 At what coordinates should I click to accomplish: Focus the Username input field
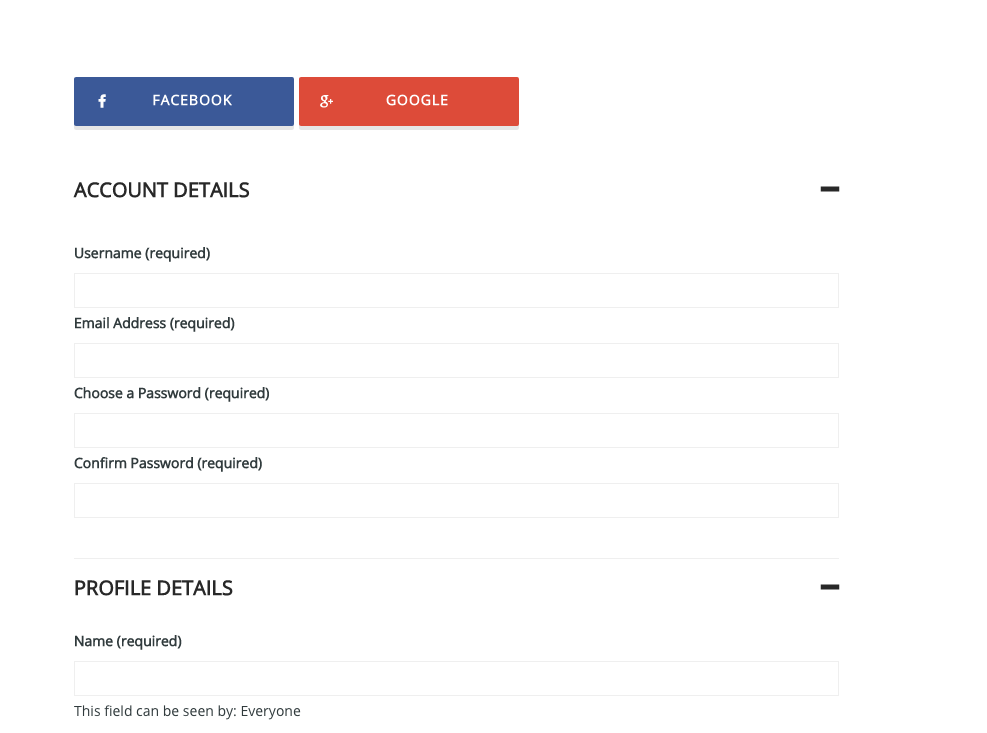(x=456, y=291)
